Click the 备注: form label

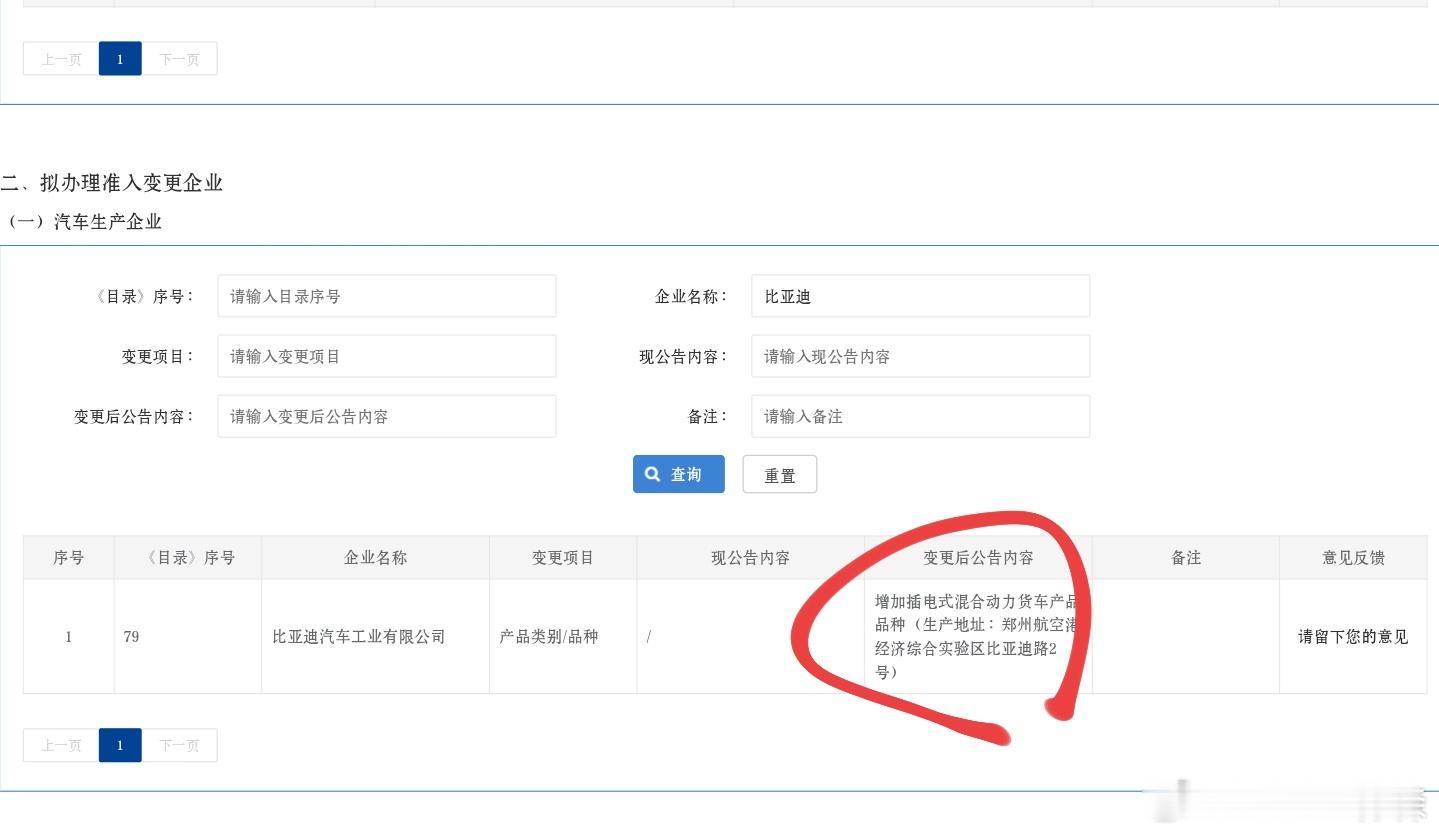(x=708, y=416)
